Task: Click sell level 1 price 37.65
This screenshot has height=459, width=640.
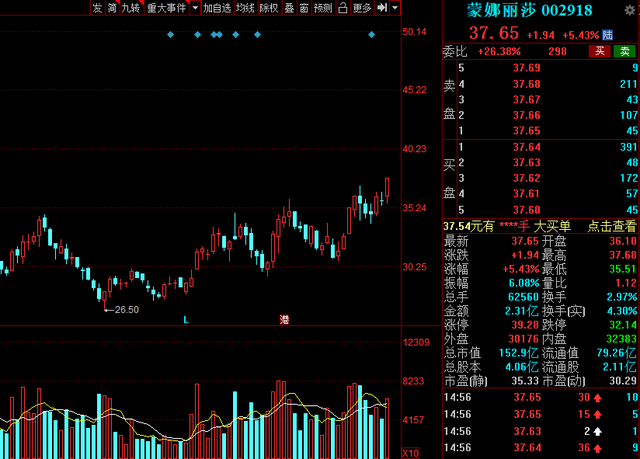Action: 527,131
